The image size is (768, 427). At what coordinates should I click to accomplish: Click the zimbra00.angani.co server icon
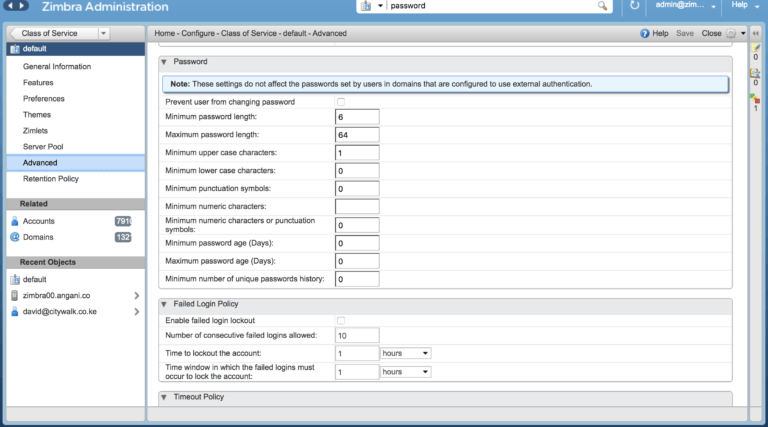pyautogui.click(x=15, y=296)
